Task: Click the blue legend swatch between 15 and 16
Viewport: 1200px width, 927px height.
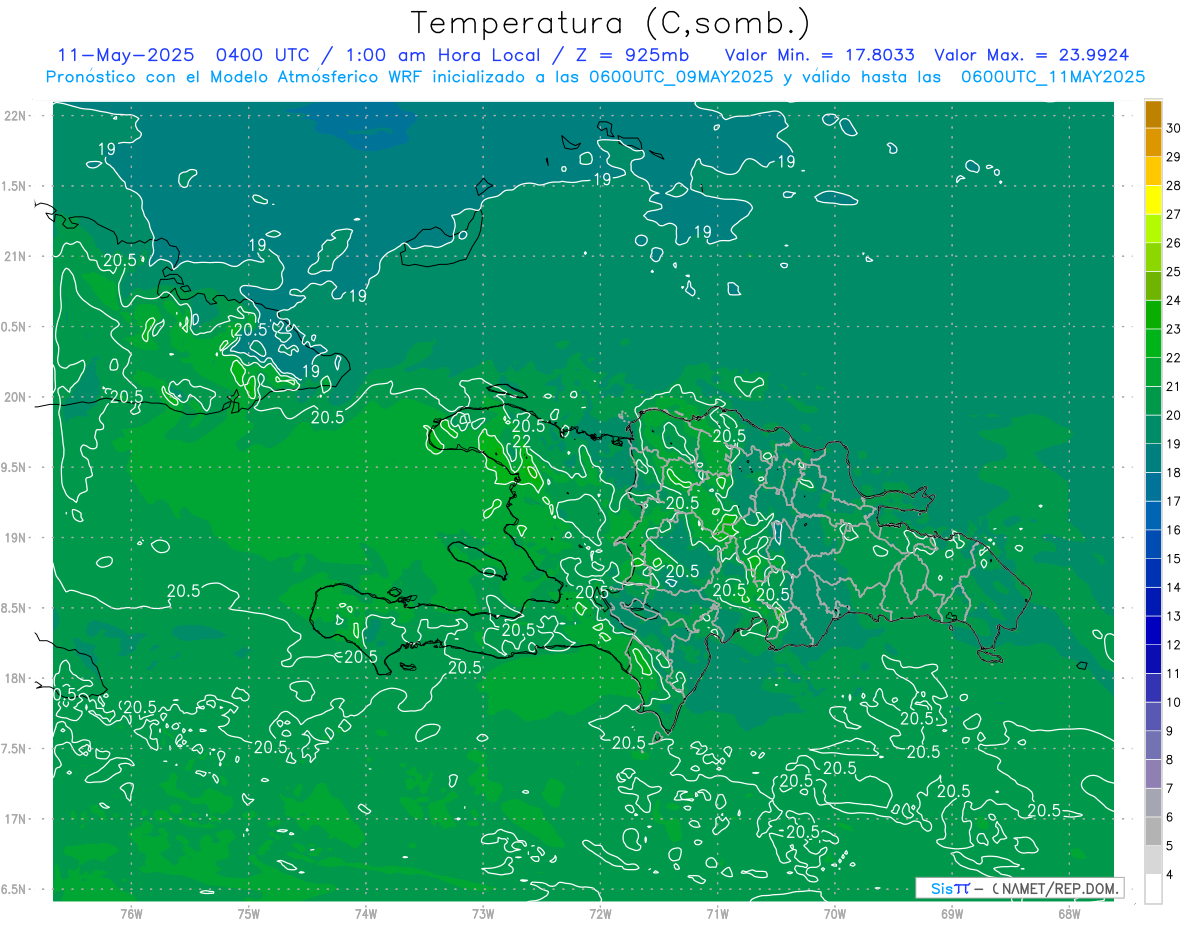Action: (x=1153, y=545)
